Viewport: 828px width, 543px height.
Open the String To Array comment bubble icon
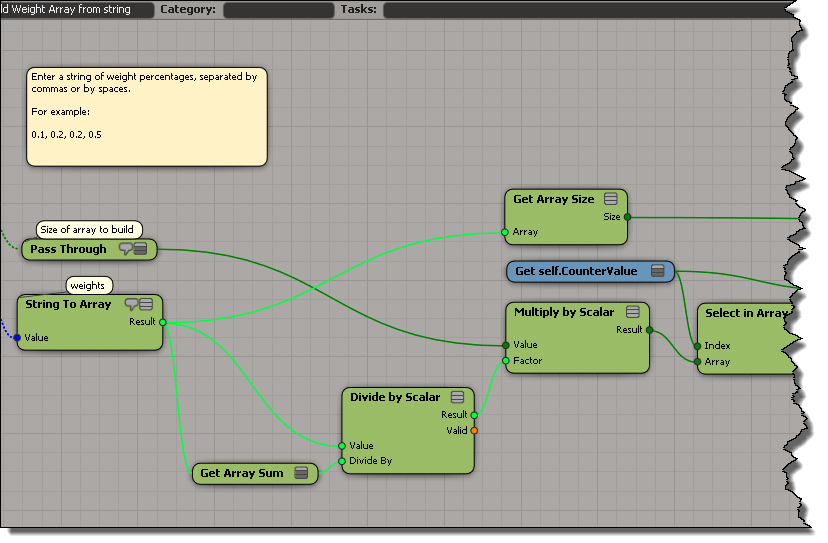pyautogui.click(x=131, y=304)
